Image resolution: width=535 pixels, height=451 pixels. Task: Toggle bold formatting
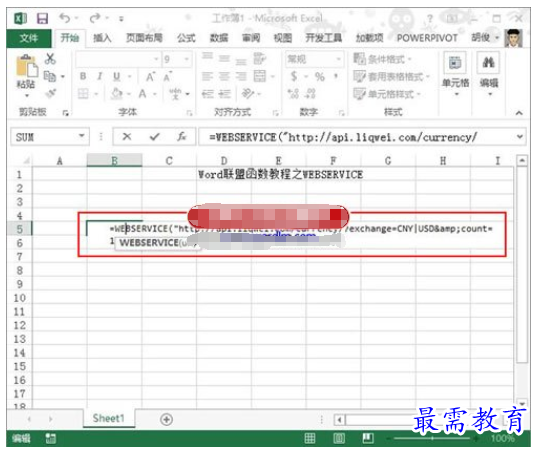point(83,76)
